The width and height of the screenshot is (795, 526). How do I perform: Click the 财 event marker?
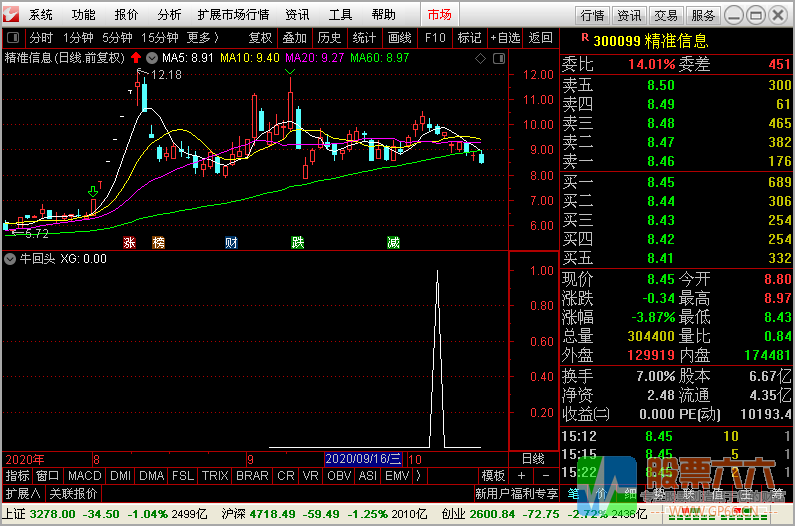[x=231, y=242]
